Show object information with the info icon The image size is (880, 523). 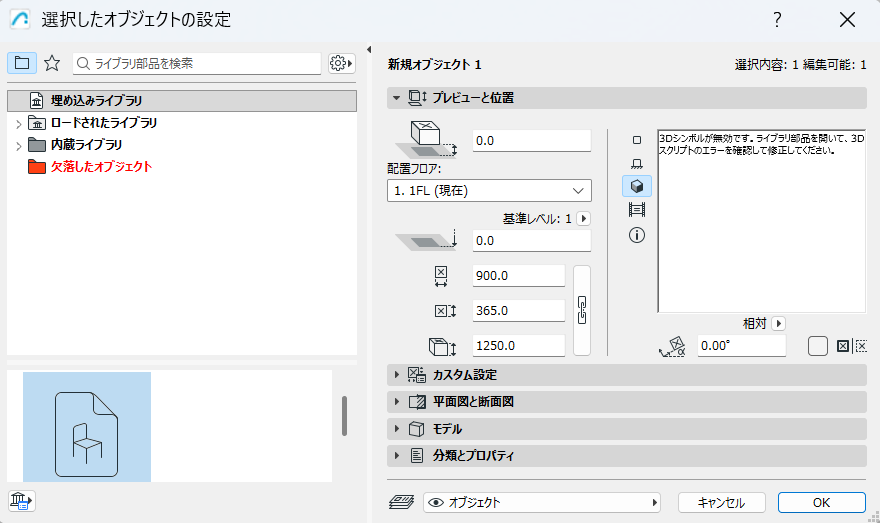pyautogui.click(x=637, y=235)
